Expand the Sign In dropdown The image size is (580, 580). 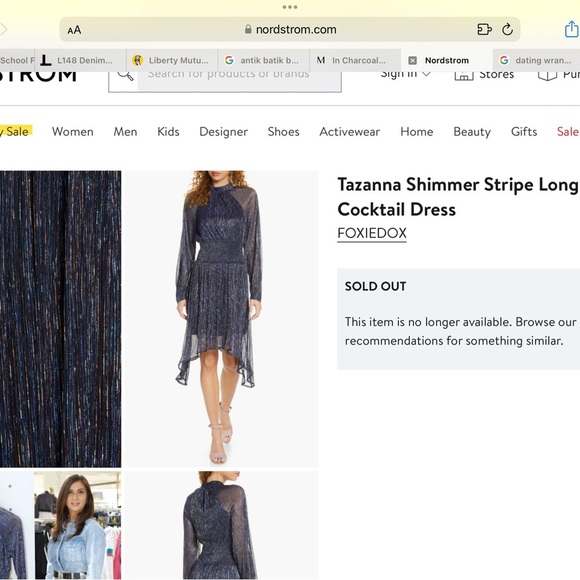(x=405, y=74)
